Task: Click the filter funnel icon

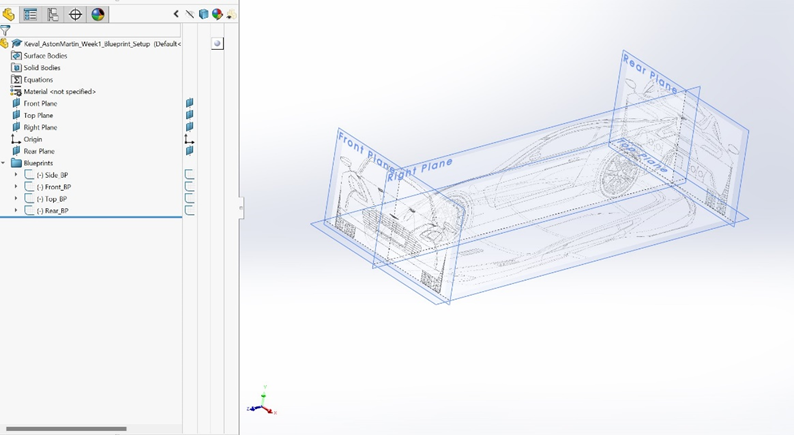Action: 5,31
